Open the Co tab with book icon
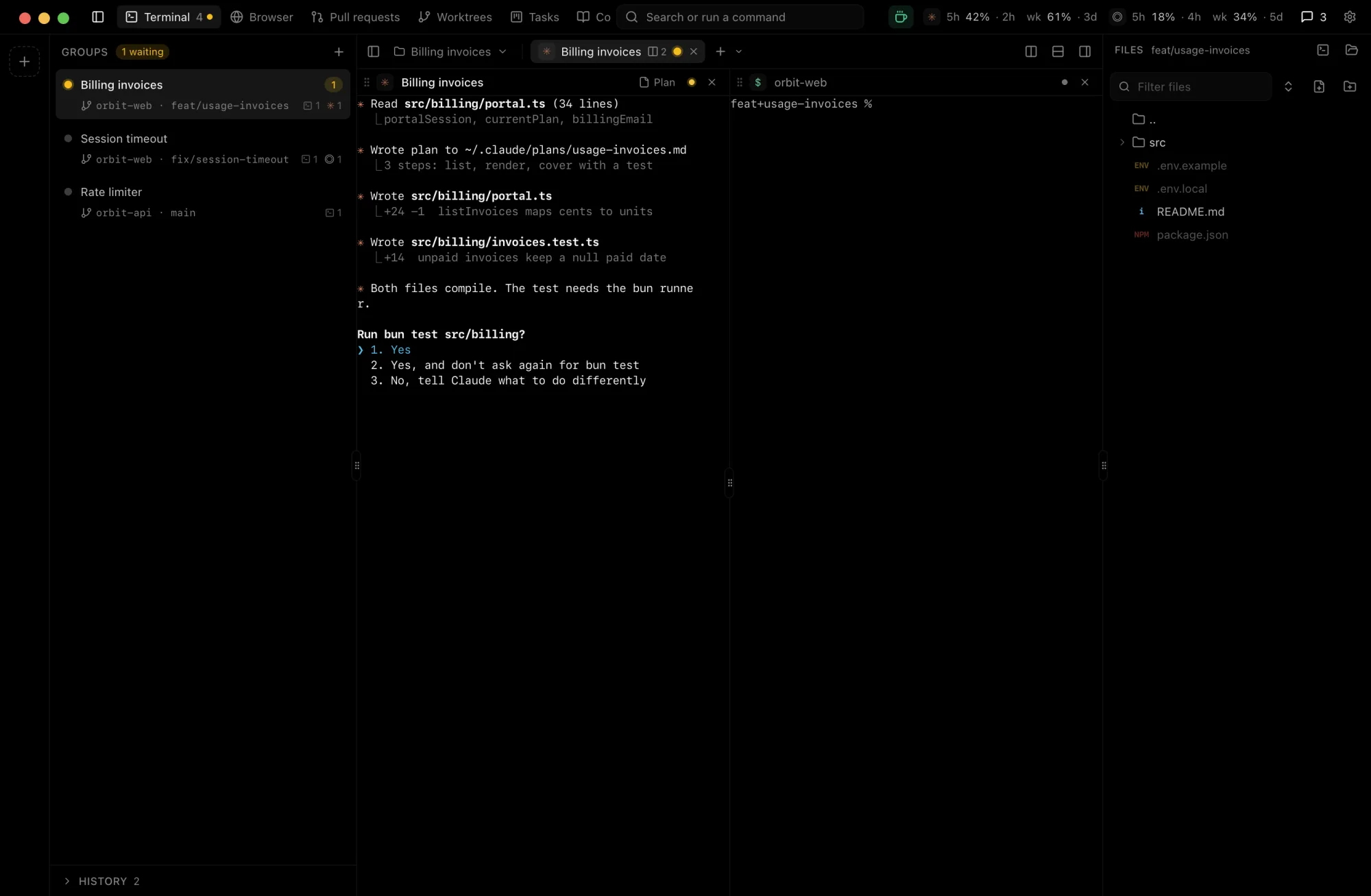This screenshot has width=1371, height=896. 594,17
